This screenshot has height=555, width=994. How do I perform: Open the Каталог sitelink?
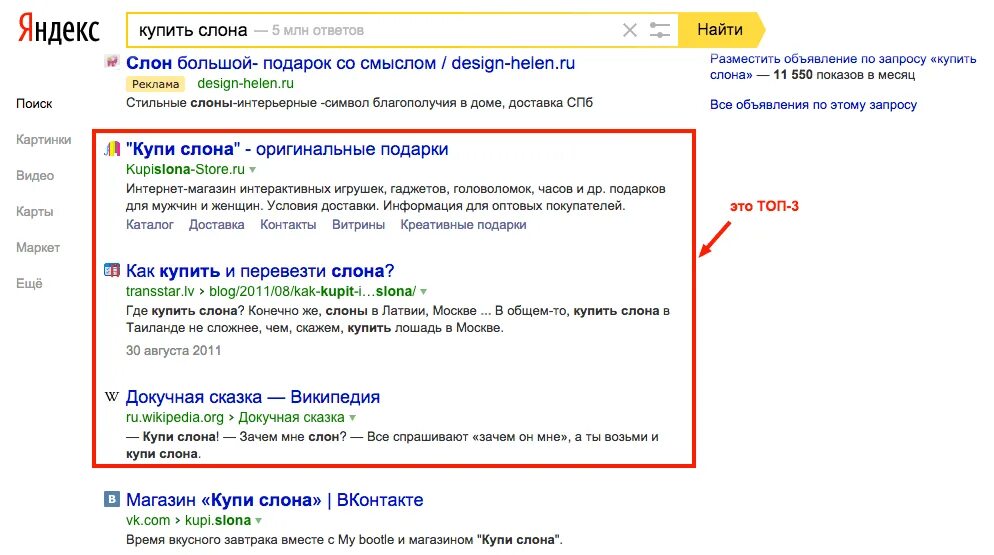coord(150,225)
